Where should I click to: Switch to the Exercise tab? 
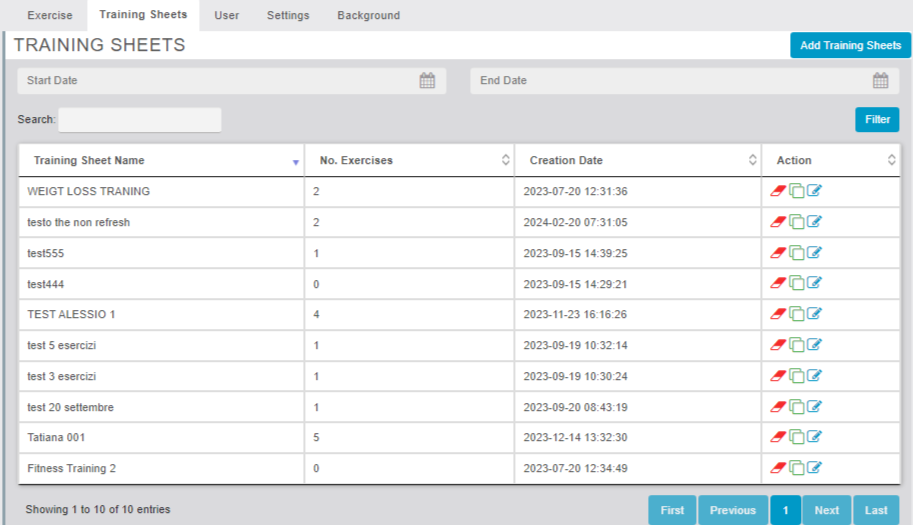click(x=49, y=16)
